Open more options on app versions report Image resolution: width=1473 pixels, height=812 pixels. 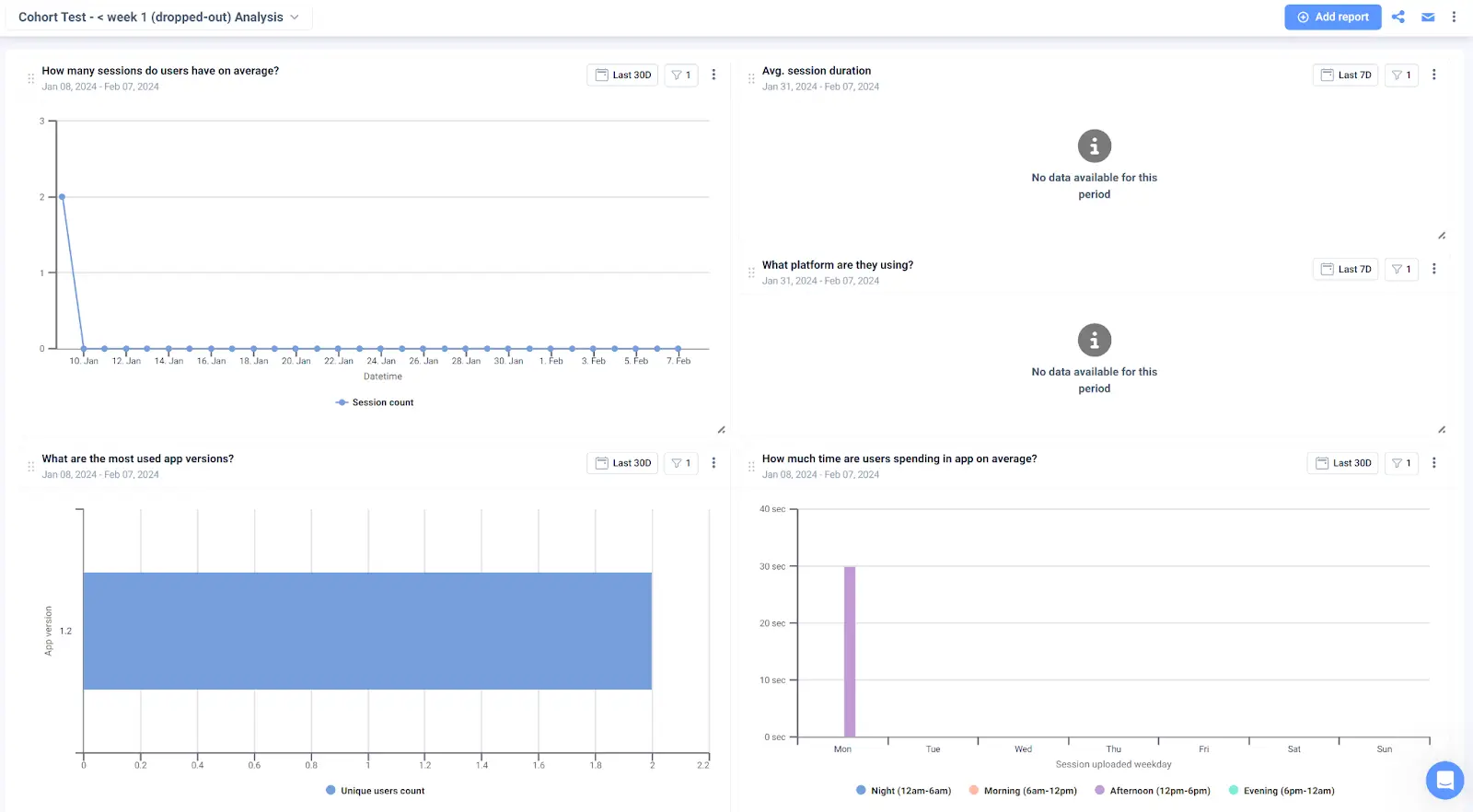[713, 463]
